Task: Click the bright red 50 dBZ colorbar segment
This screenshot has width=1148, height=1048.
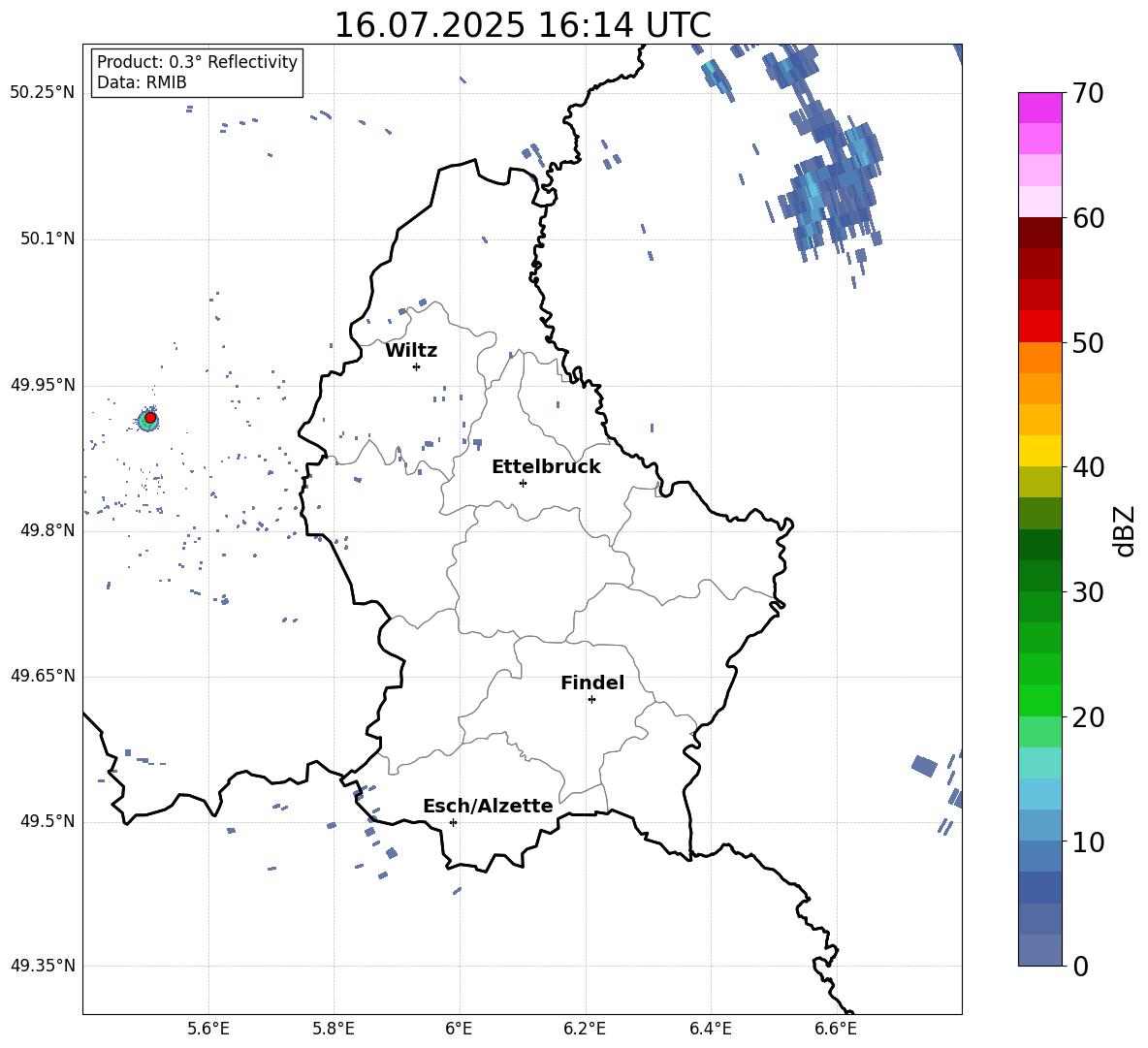Action: [x=1039, y=327]
